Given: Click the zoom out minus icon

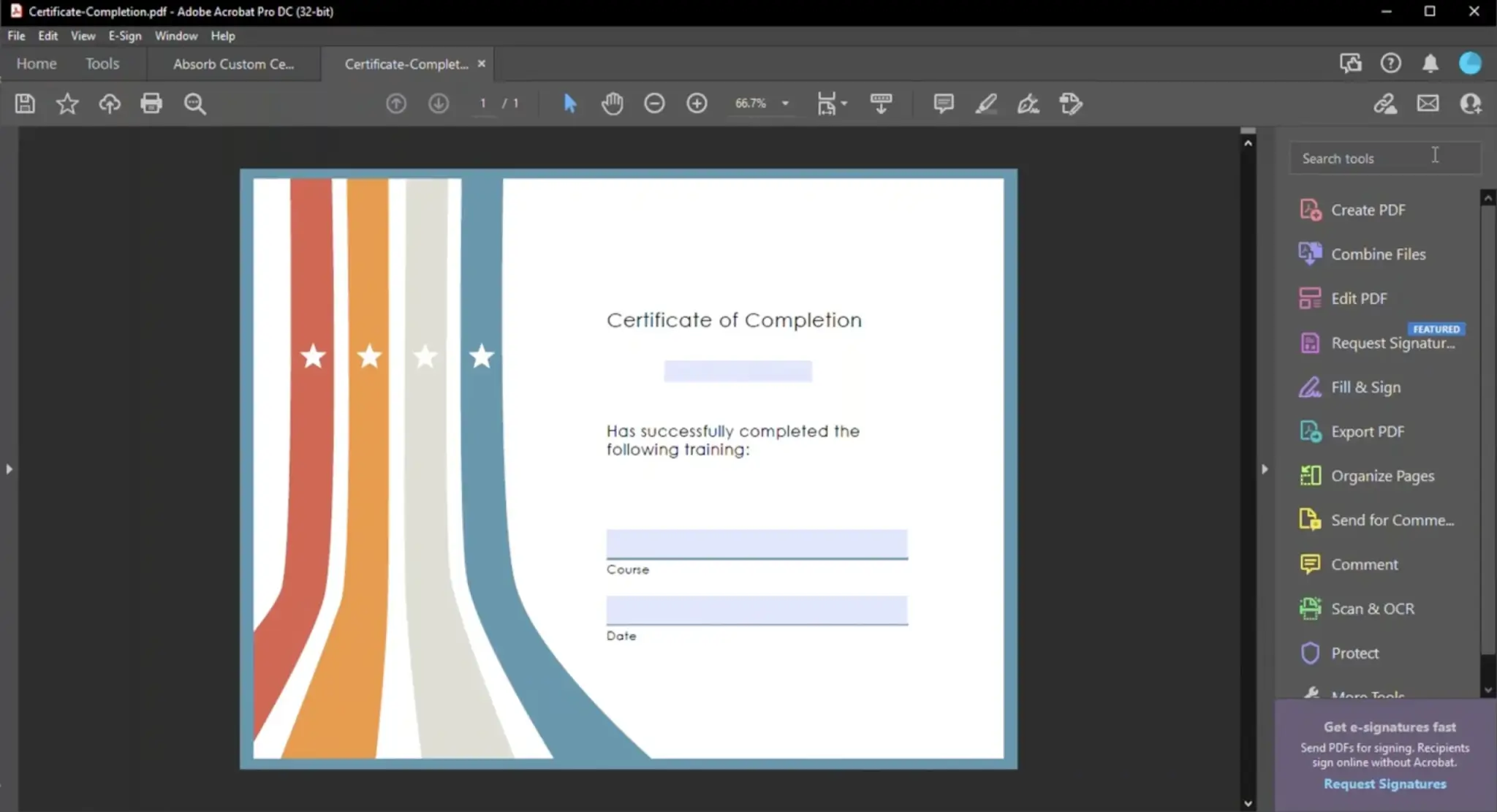Looking at the screenshot, I should point(654,103).
